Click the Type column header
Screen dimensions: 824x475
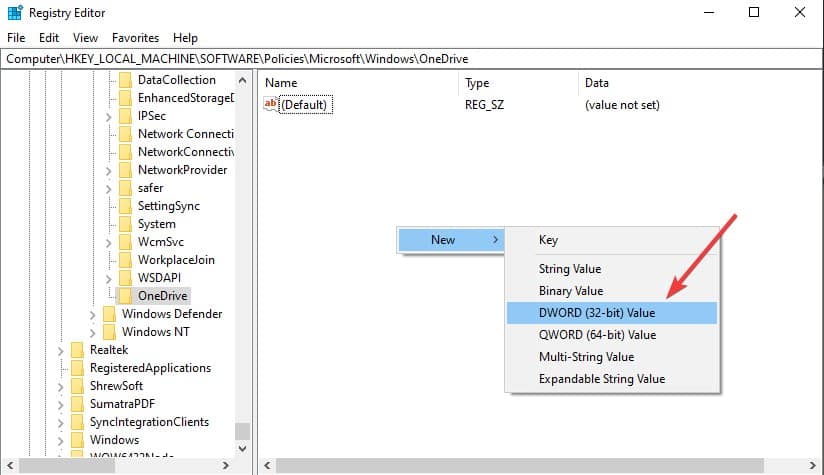(519, 83)
